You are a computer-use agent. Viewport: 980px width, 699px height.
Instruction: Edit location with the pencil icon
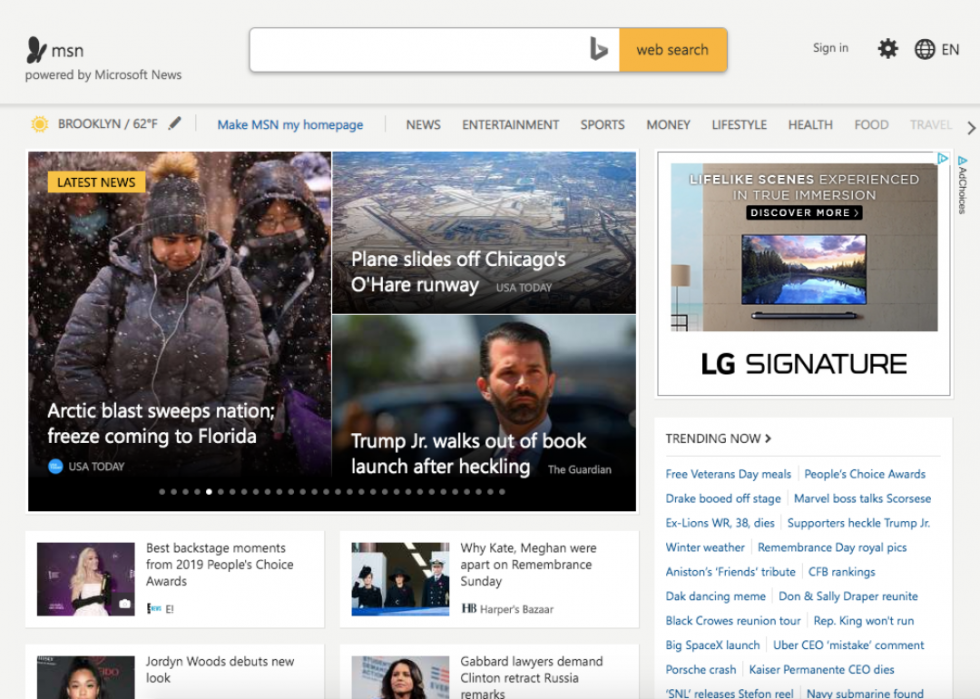[175, 123]
